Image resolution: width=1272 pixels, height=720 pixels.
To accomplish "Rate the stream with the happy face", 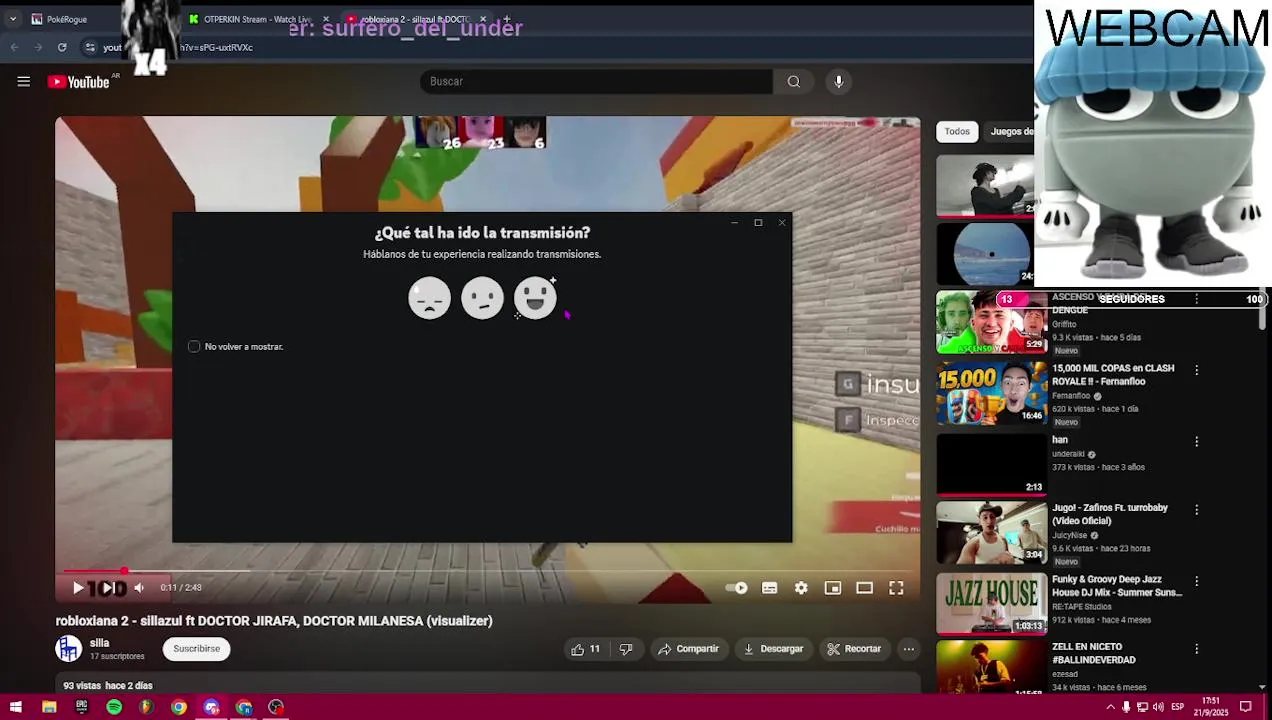I will pyautogui.click(x=535, y=298).
